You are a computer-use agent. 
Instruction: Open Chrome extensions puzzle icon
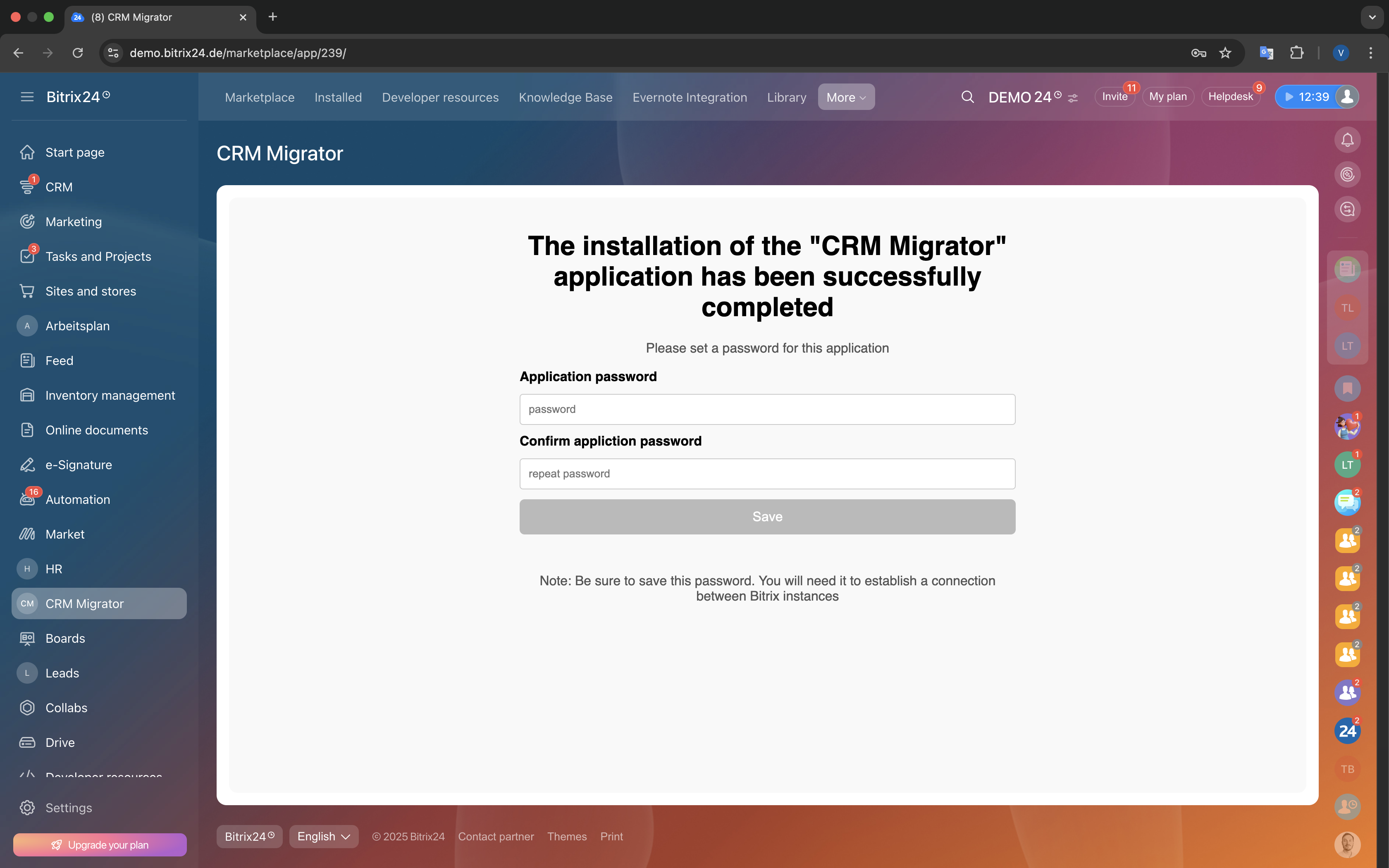tap(1296, 53)
